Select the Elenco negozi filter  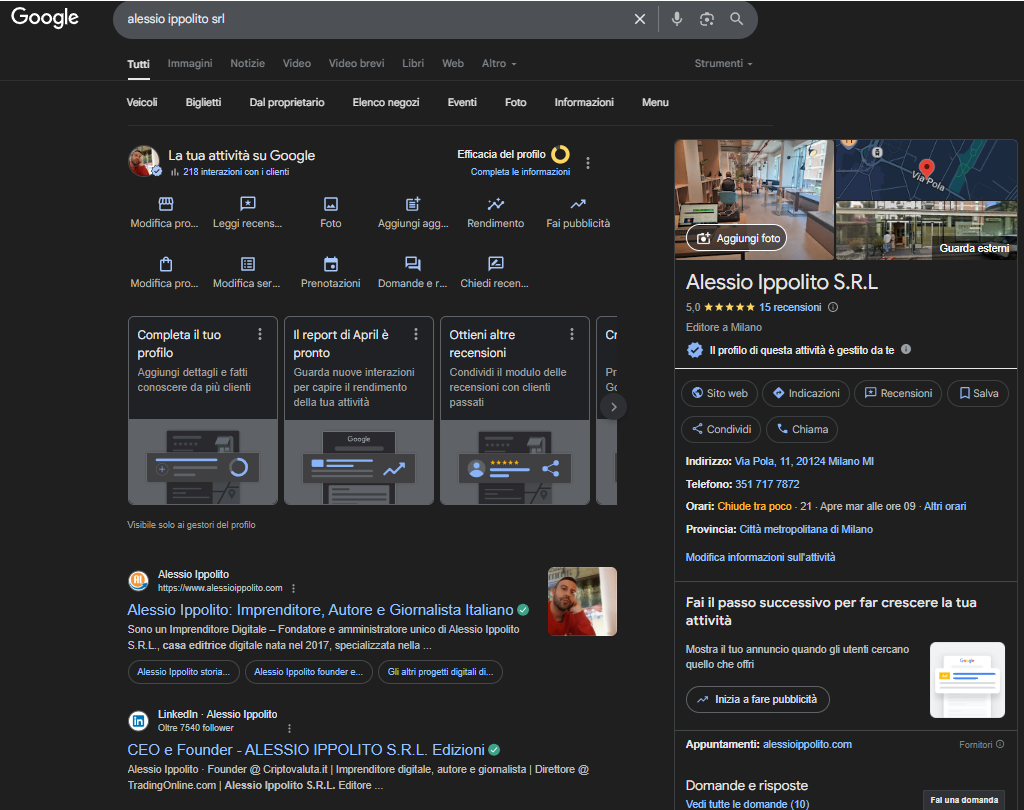click(386, 103)
